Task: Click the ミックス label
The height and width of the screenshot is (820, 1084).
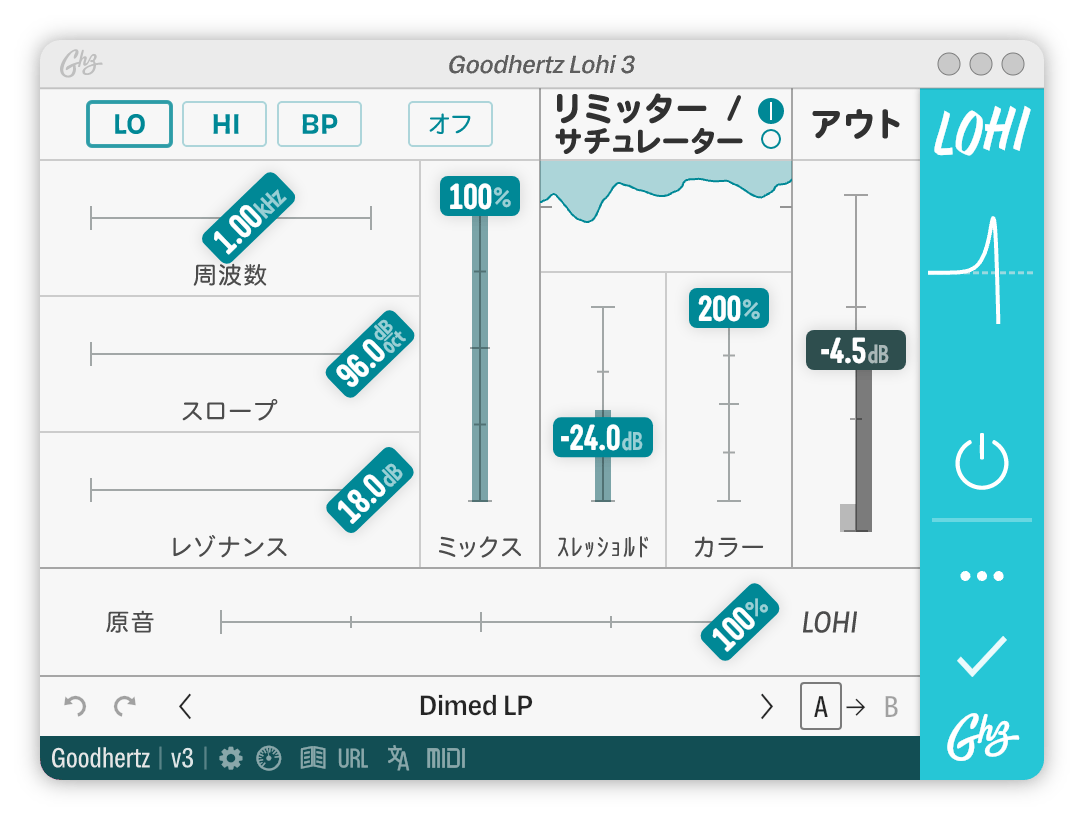Action: (480, 547)
